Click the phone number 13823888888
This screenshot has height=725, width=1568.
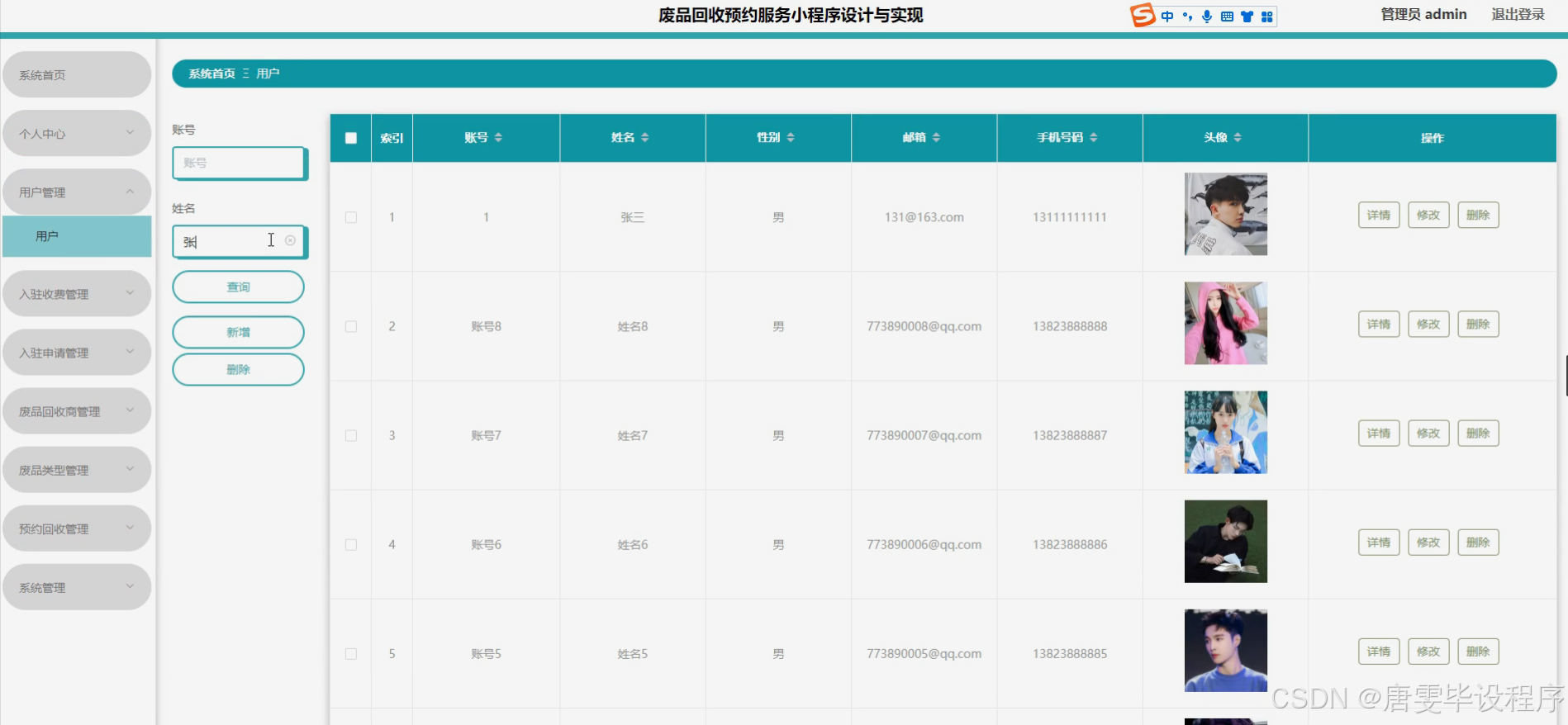pos(1070,326)
